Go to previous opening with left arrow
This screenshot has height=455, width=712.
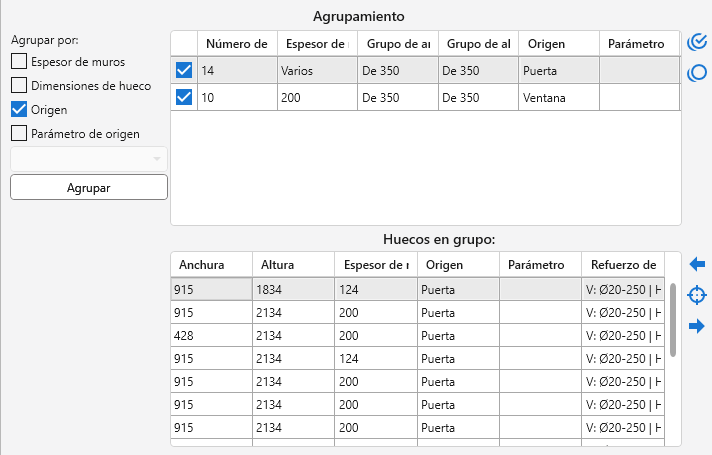click(698, 264)
